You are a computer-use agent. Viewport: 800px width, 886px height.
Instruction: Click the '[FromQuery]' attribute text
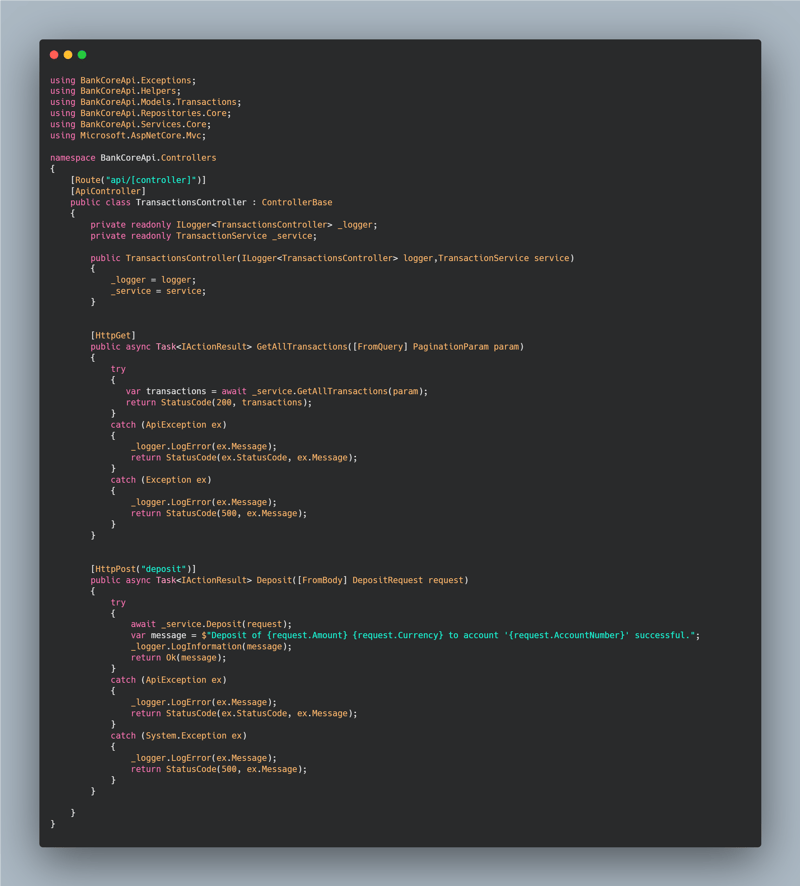380,346
